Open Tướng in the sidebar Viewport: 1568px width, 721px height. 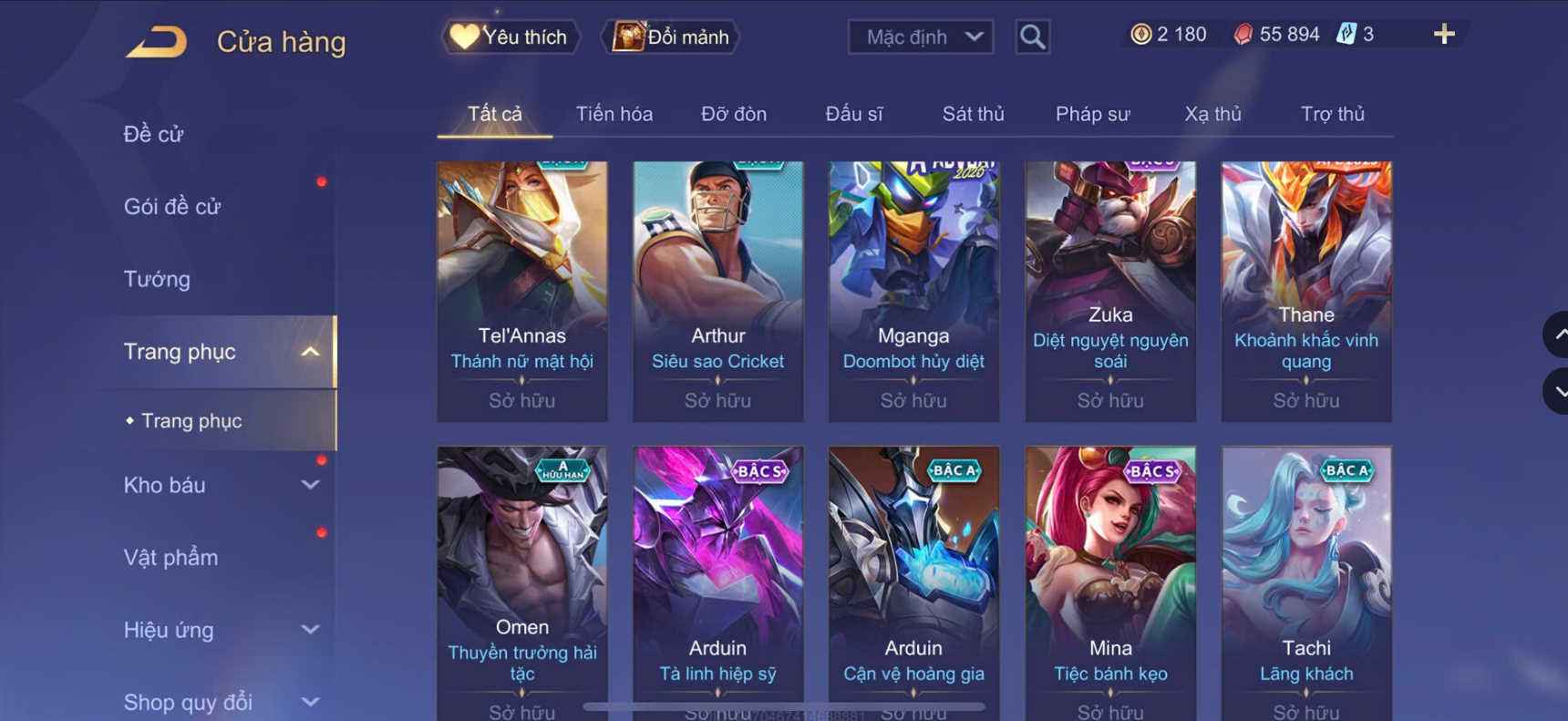point(157,279)
